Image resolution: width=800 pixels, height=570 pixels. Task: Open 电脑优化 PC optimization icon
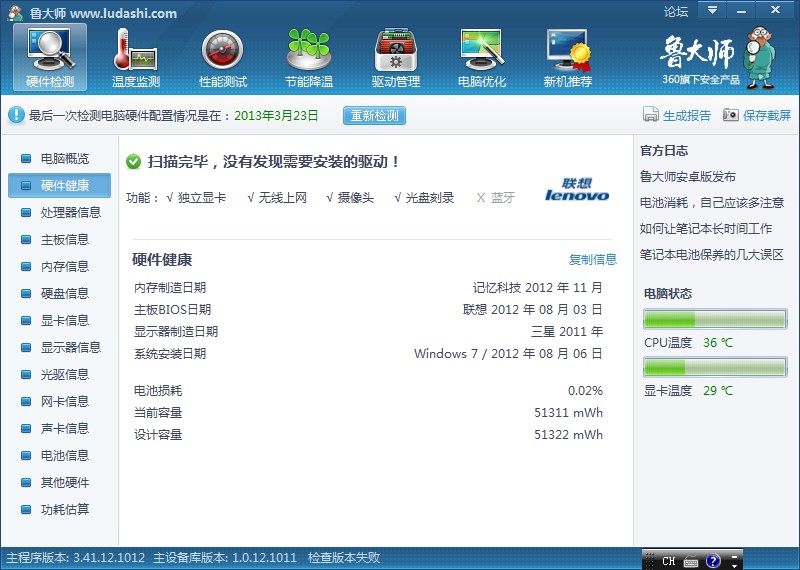click(482, 49)
